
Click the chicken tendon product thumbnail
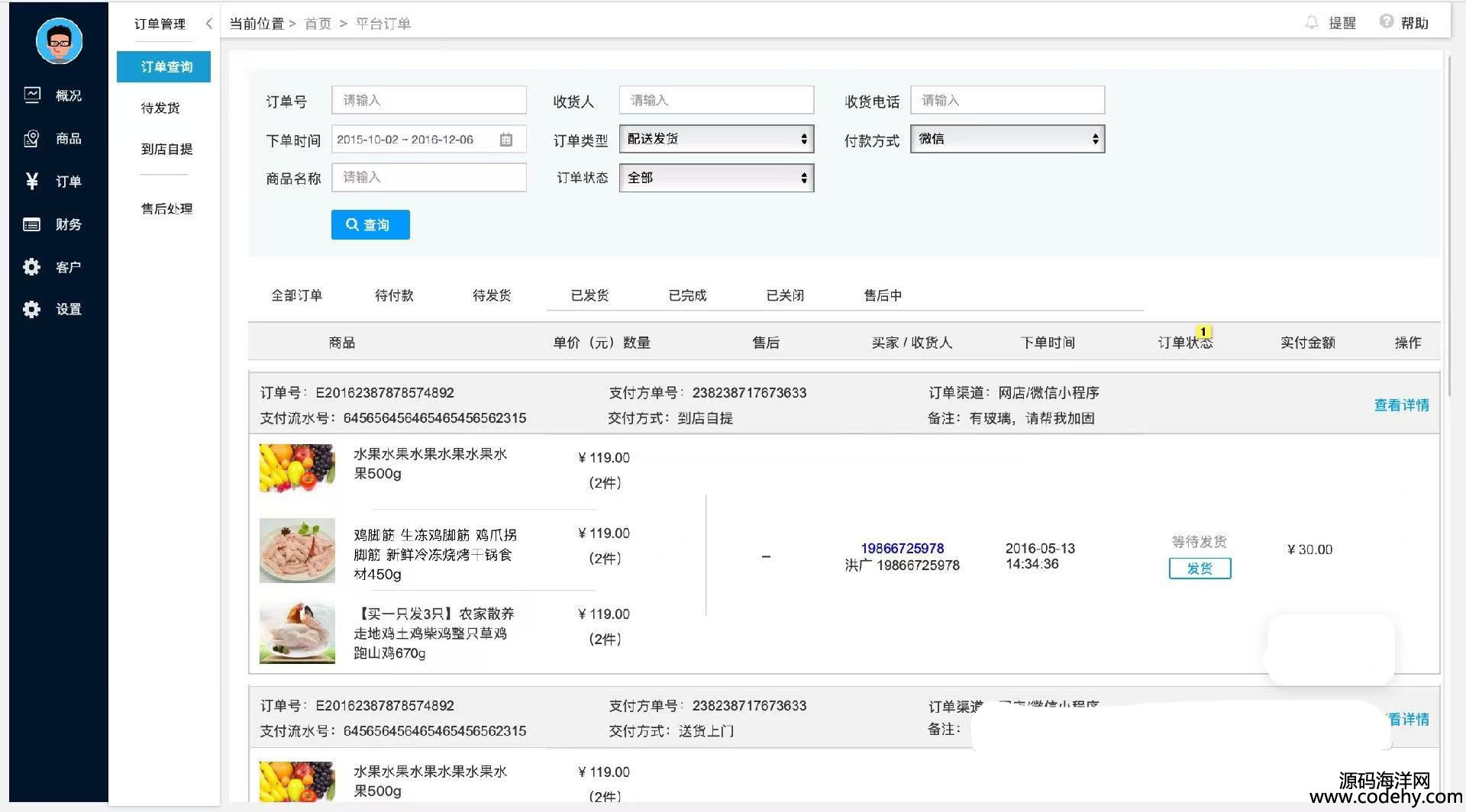coord(297,550)
